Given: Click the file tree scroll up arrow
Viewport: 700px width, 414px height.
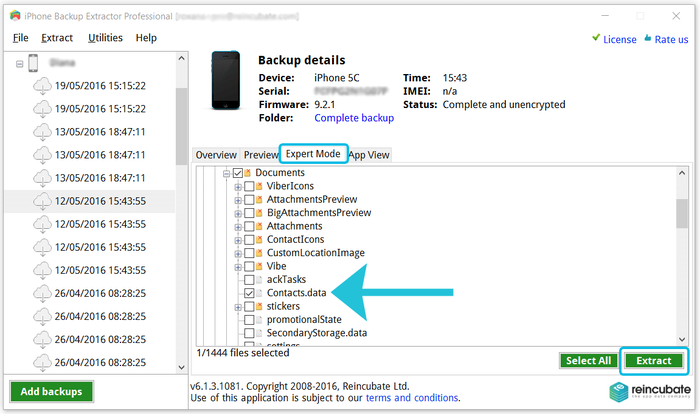Looking at the screenshot, I should [x=682, y=173].
